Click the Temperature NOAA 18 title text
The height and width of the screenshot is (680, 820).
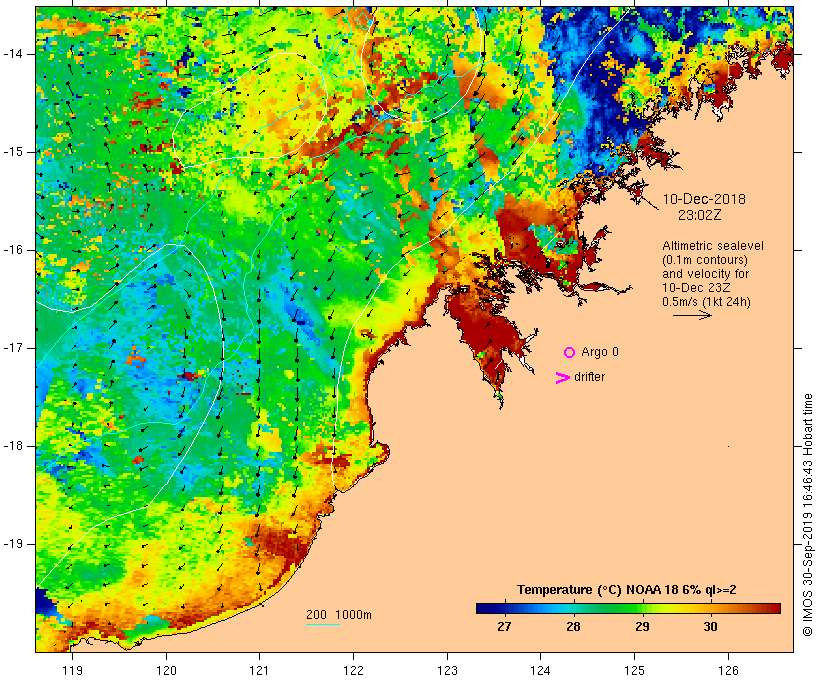[x=627, y=590]
